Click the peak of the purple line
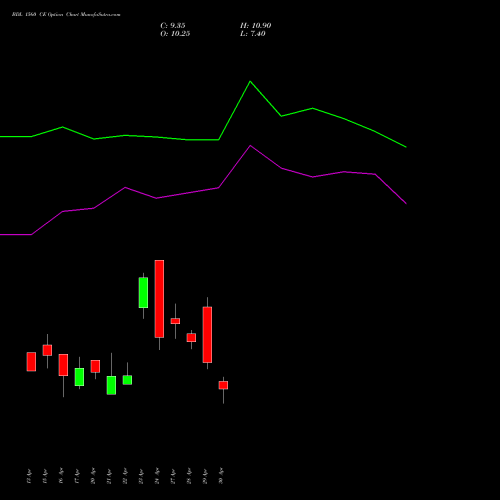Viewport: 500px width, 500px height. (250, 146)
